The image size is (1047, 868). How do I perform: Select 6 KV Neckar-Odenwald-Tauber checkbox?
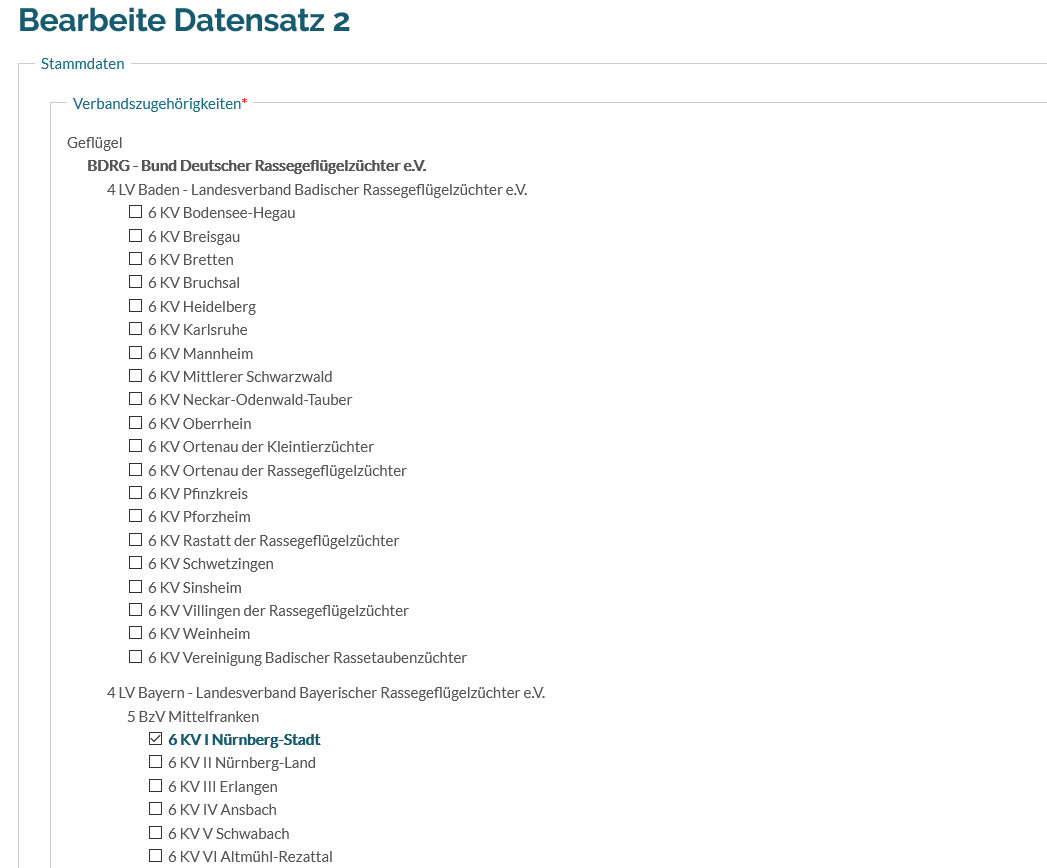click(x=135, y=399)
